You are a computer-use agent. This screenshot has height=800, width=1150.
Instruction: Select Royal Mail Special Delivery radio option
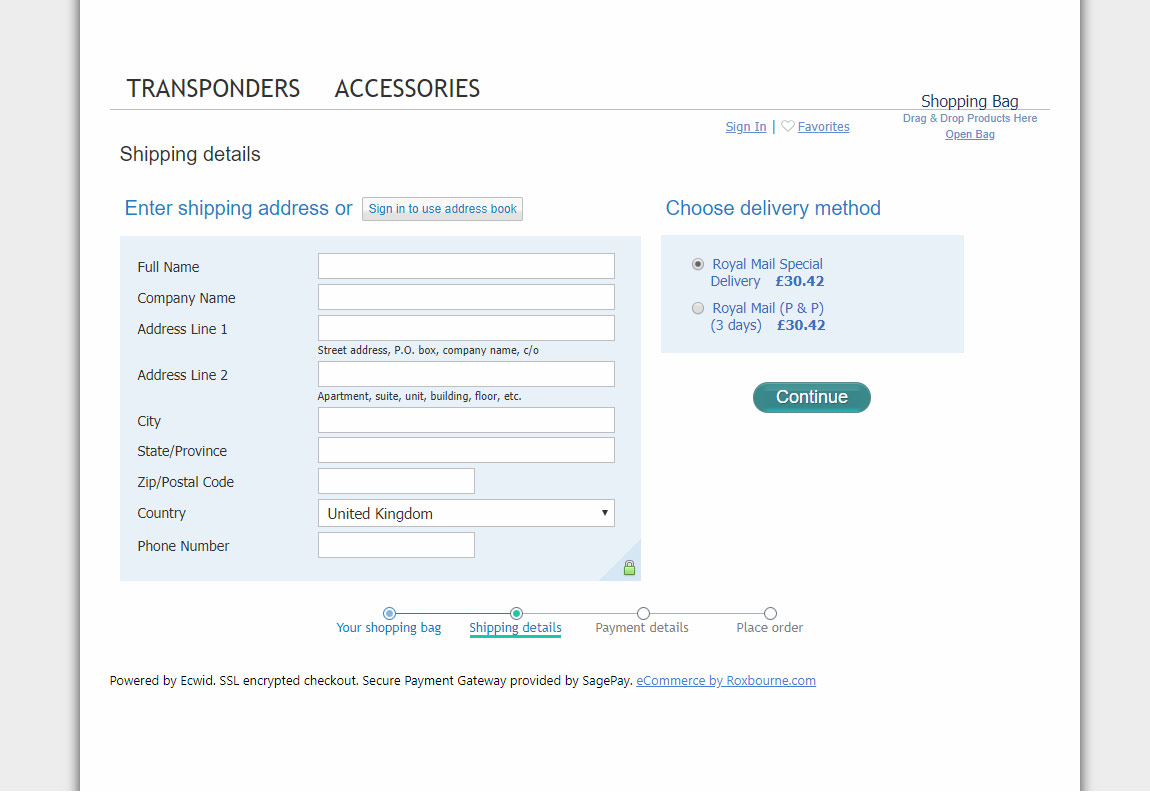(698, 264)
